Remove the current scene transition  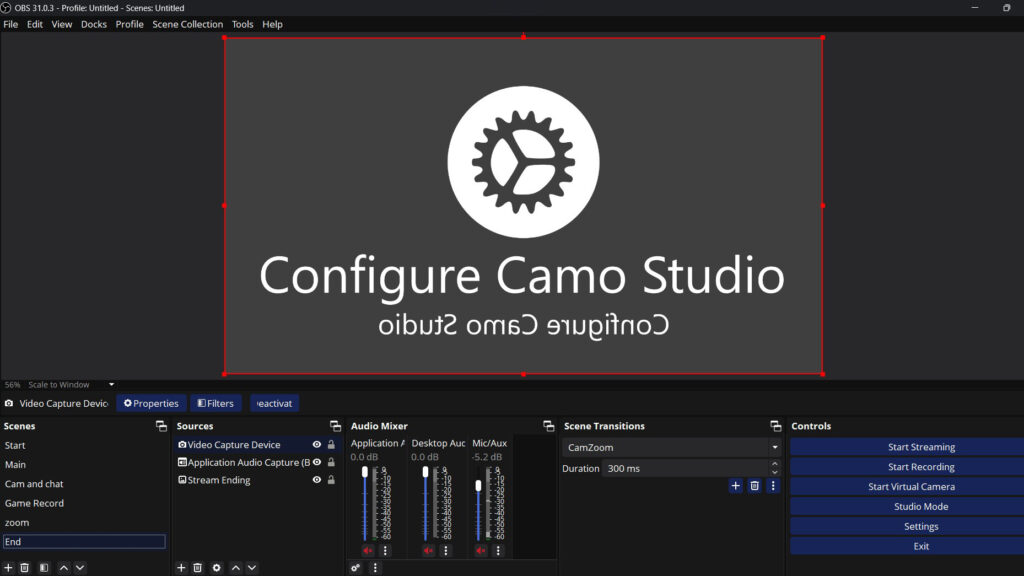pyautogui.click(x=754, y=486)
